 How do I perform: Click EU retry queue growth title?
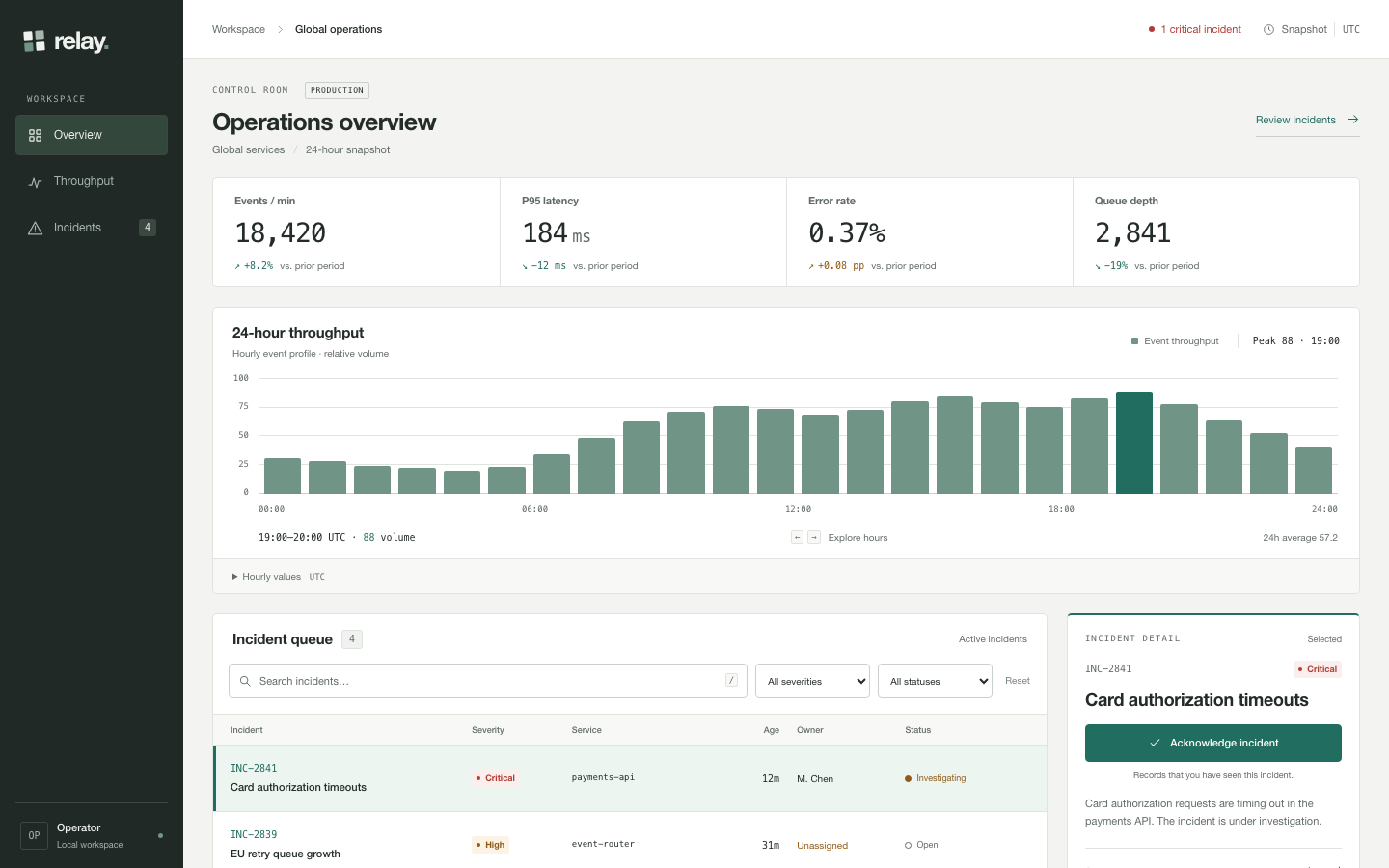(x=286, y=854)
